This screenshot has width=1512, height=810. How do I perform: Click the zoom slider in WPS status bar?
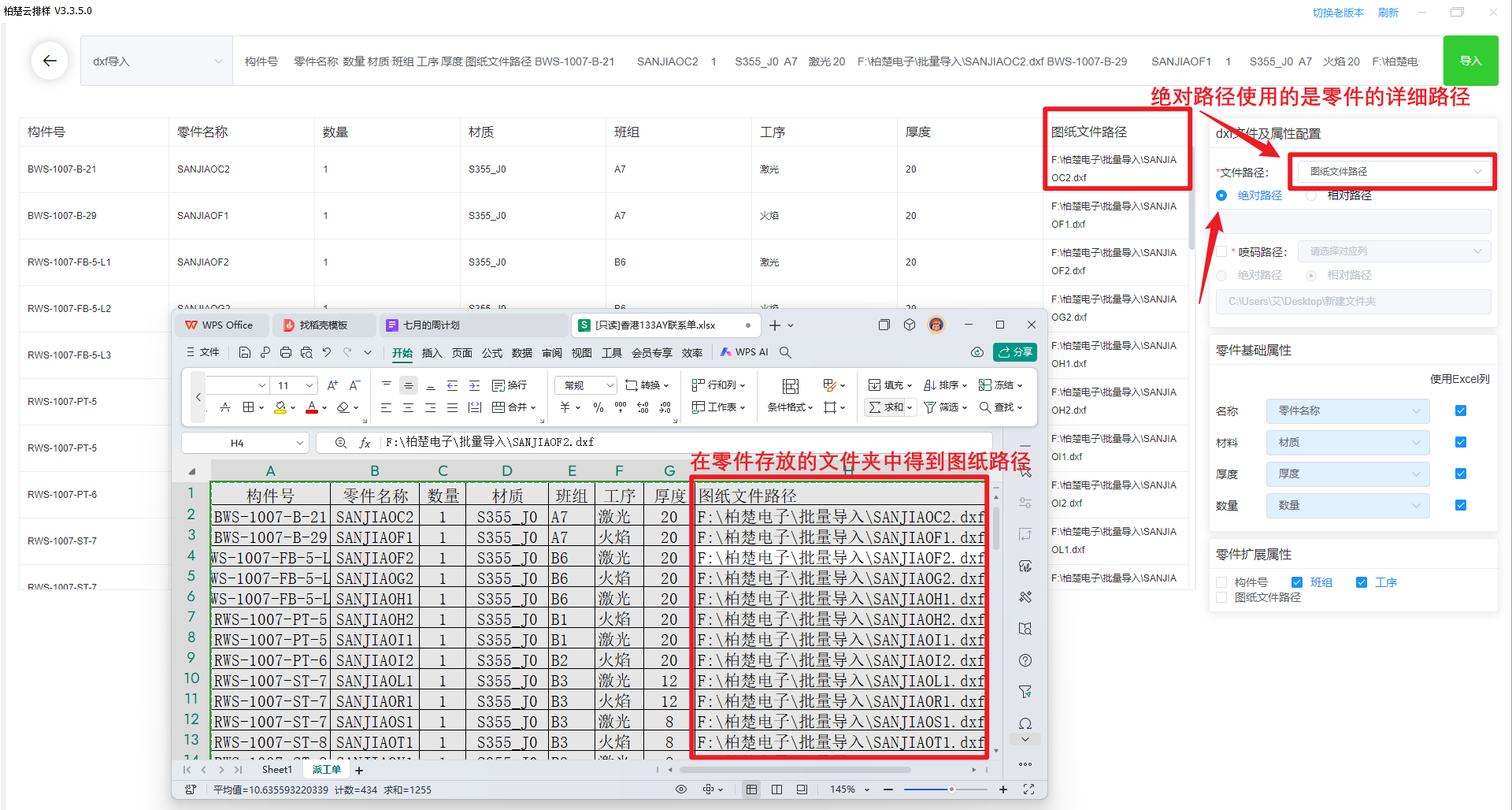click(945, 790)
